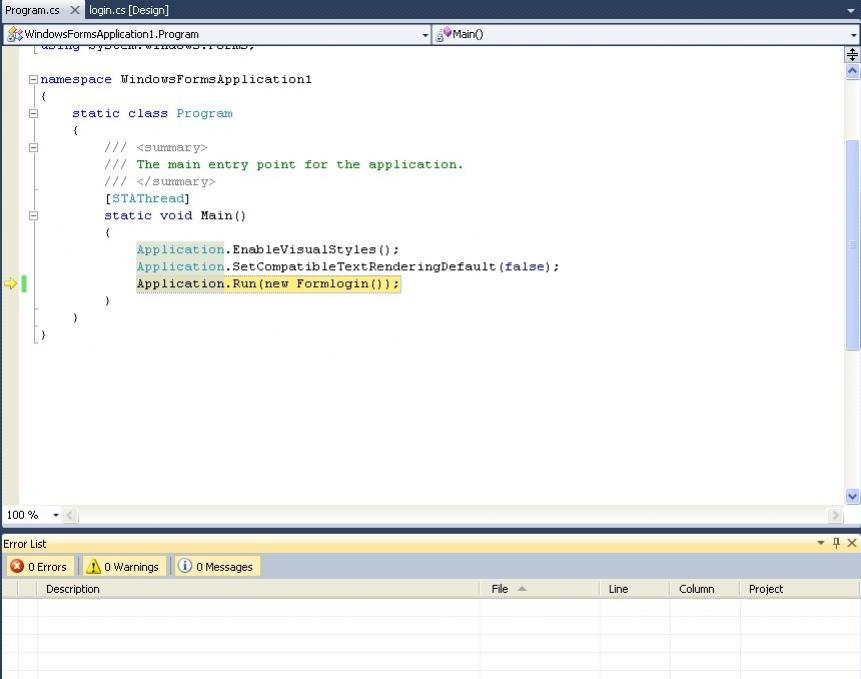The height and width of the screenshot is (679, 861).
Task: Click the yellow current statement arrow
Action: click(x=10, y=284)
